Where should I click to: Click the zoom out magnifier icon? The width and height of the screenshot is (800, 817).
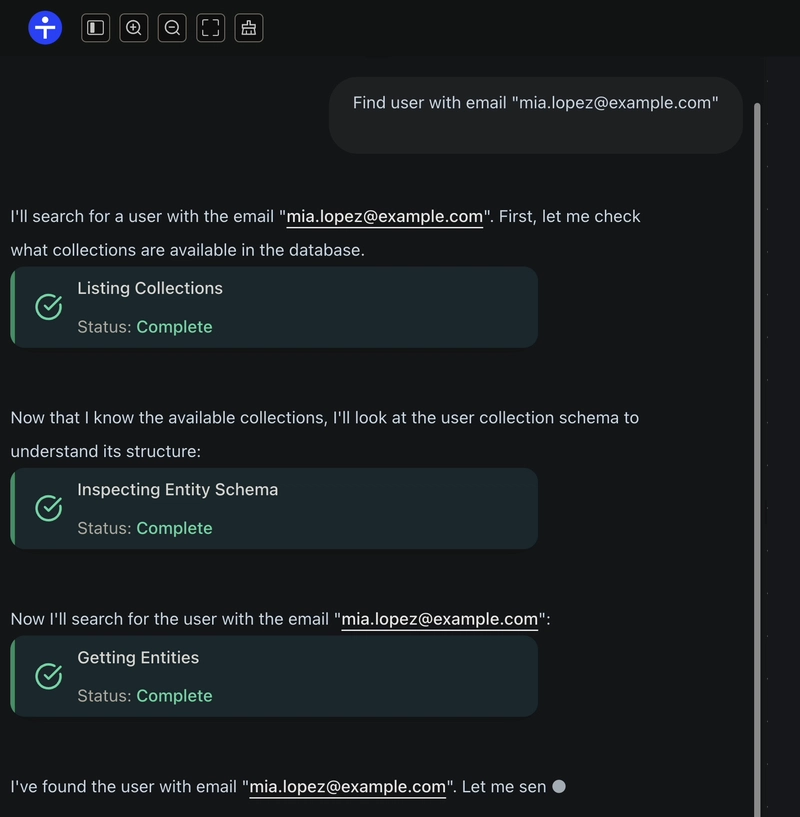[x=172, y=28]
